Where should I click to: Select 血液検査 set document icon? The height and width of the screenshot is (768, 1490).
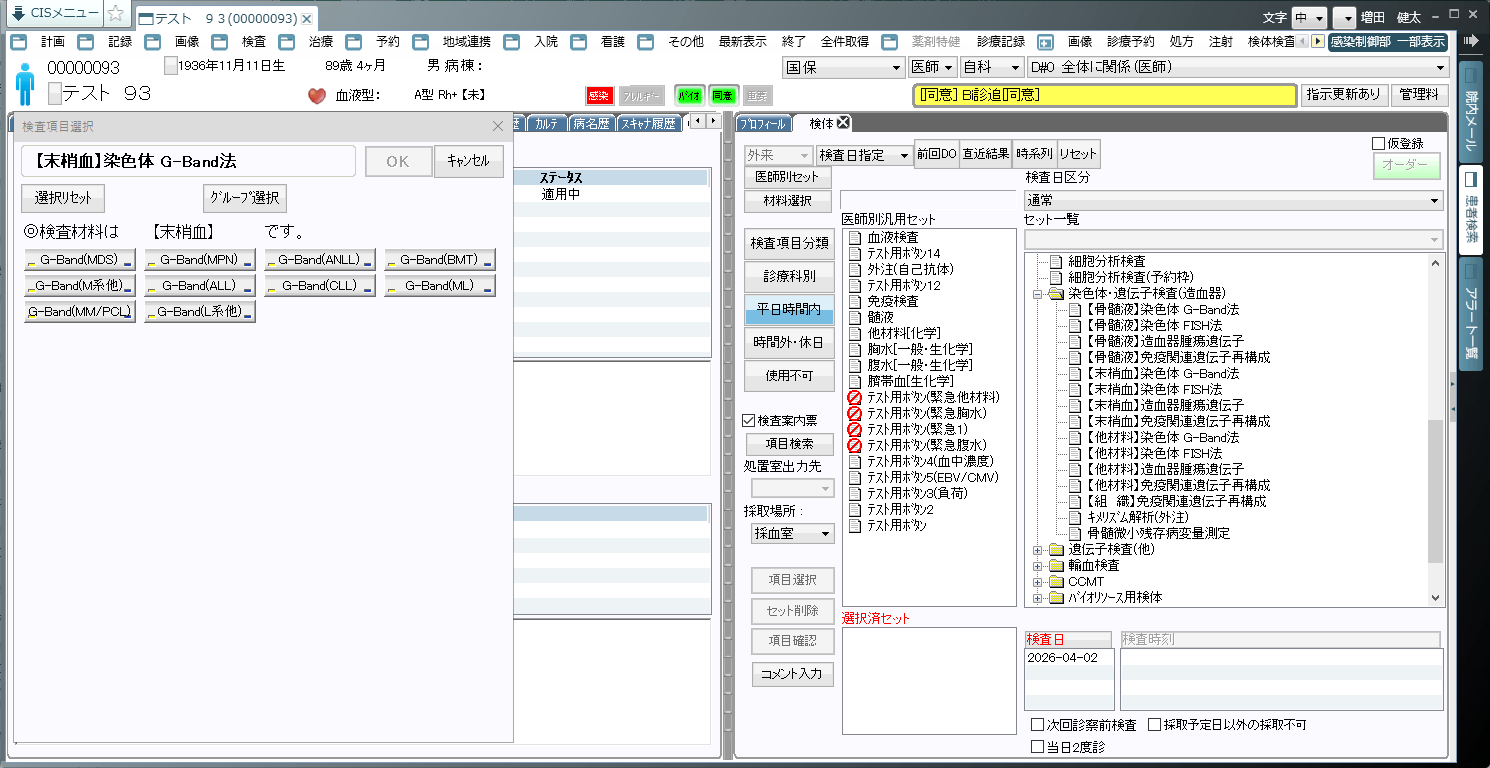pyautogui.click(x=854, y=238)
